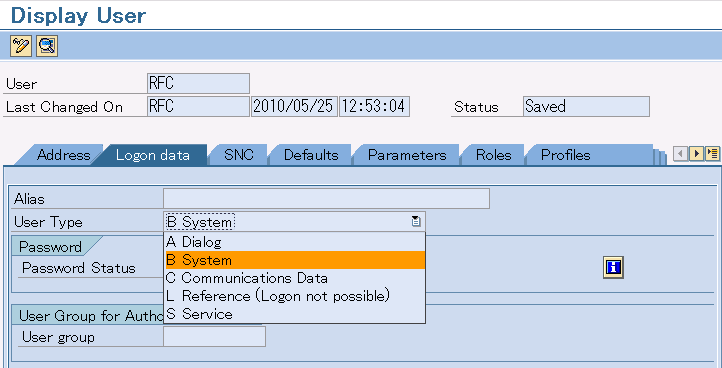Click the 'User group' label
The image size is (722, 368).
pyautogui.click(x=58, y=338)
